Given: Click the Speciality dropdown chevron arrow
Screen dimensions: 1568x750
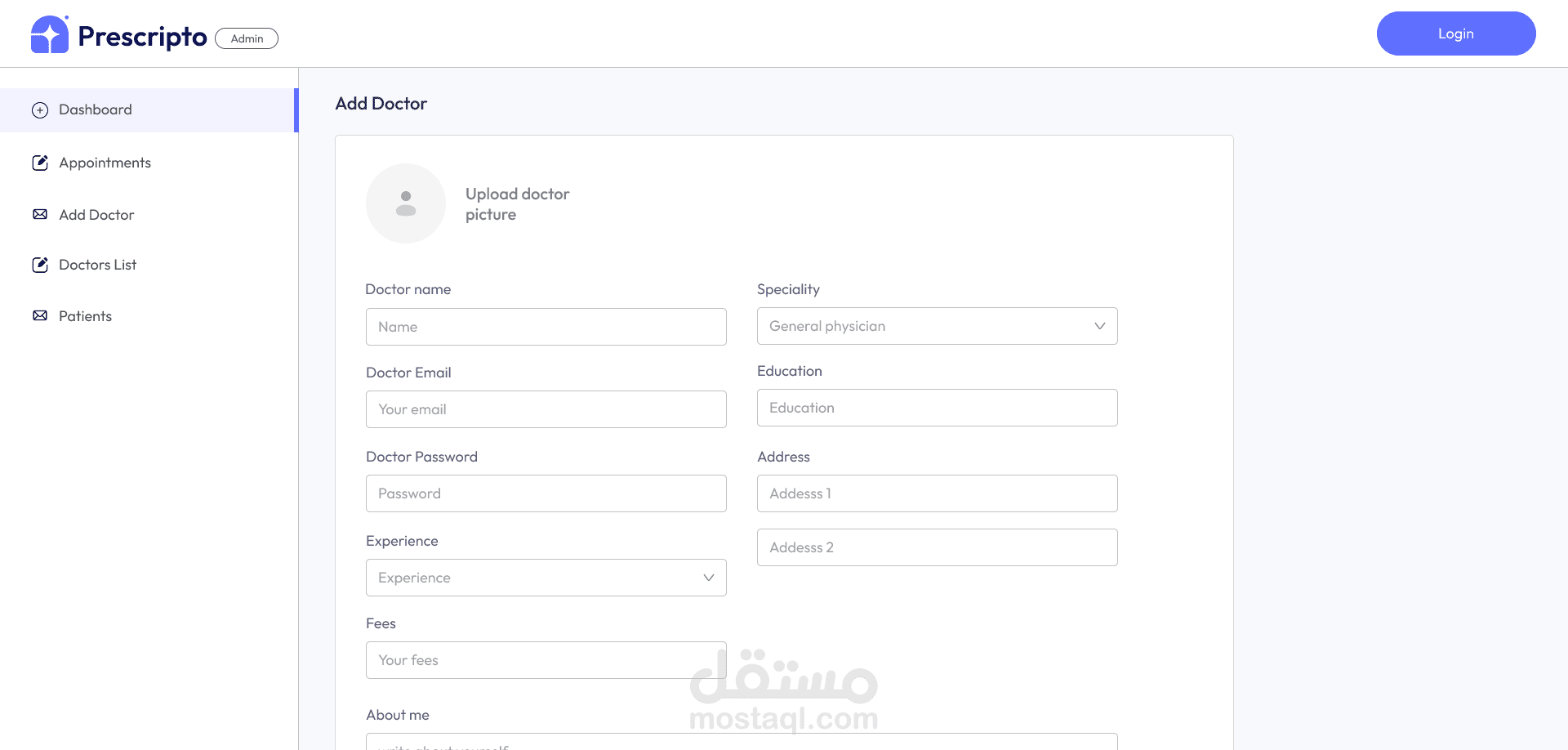Looking at the screenshot, I should click(x=1100, y=326).
